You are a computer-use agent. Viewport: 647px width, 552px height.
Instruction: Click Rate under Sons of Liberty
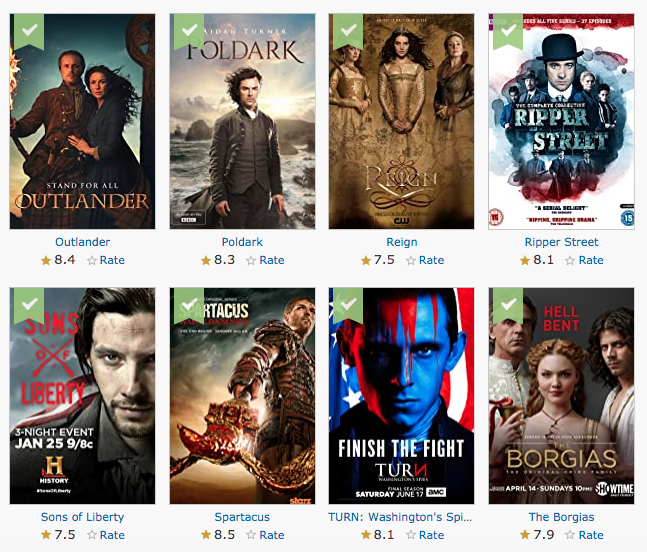[x=112, y=535]
